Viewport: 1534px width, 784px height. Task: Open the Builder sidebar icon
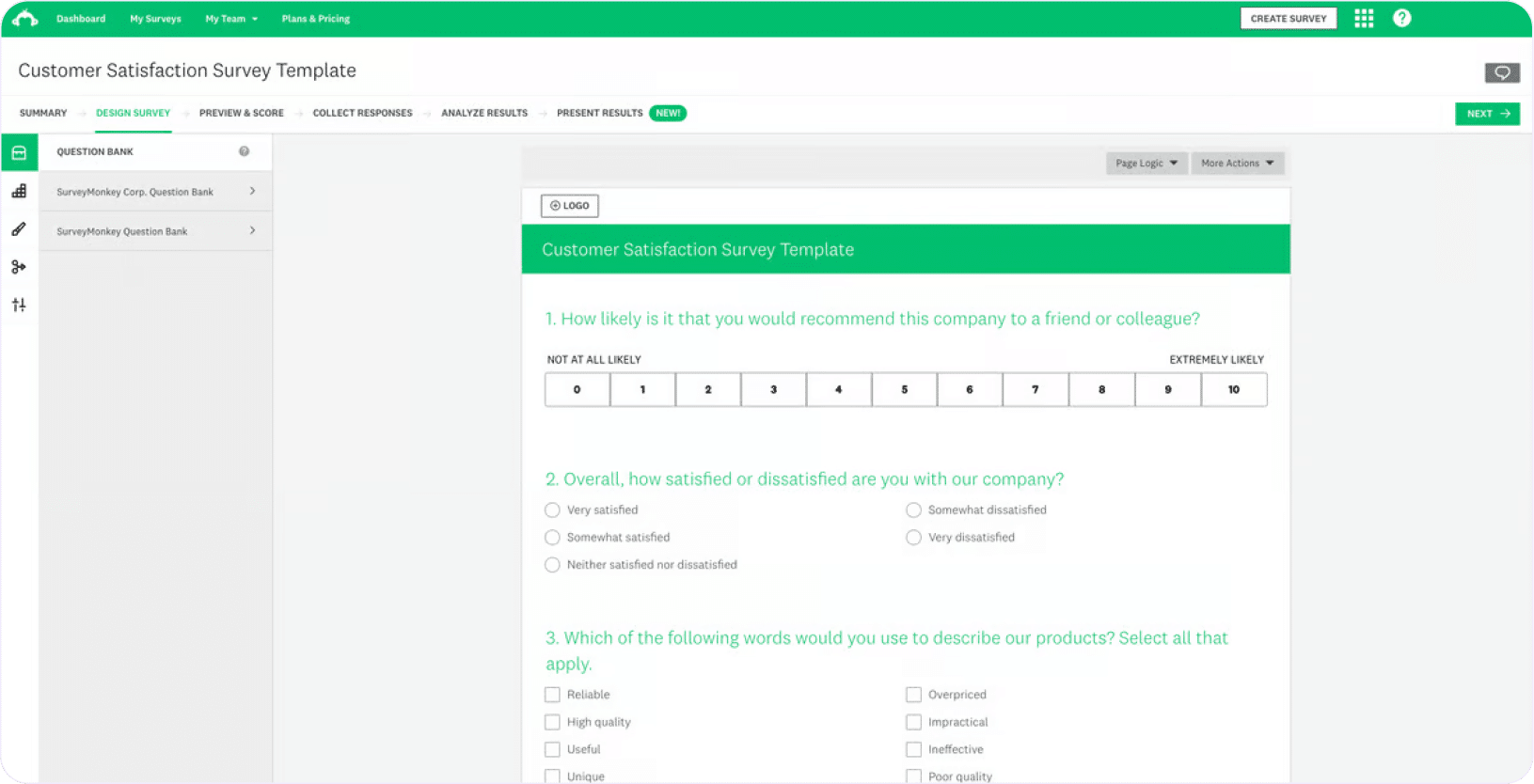pyautogui.click(x=19, y=191)
